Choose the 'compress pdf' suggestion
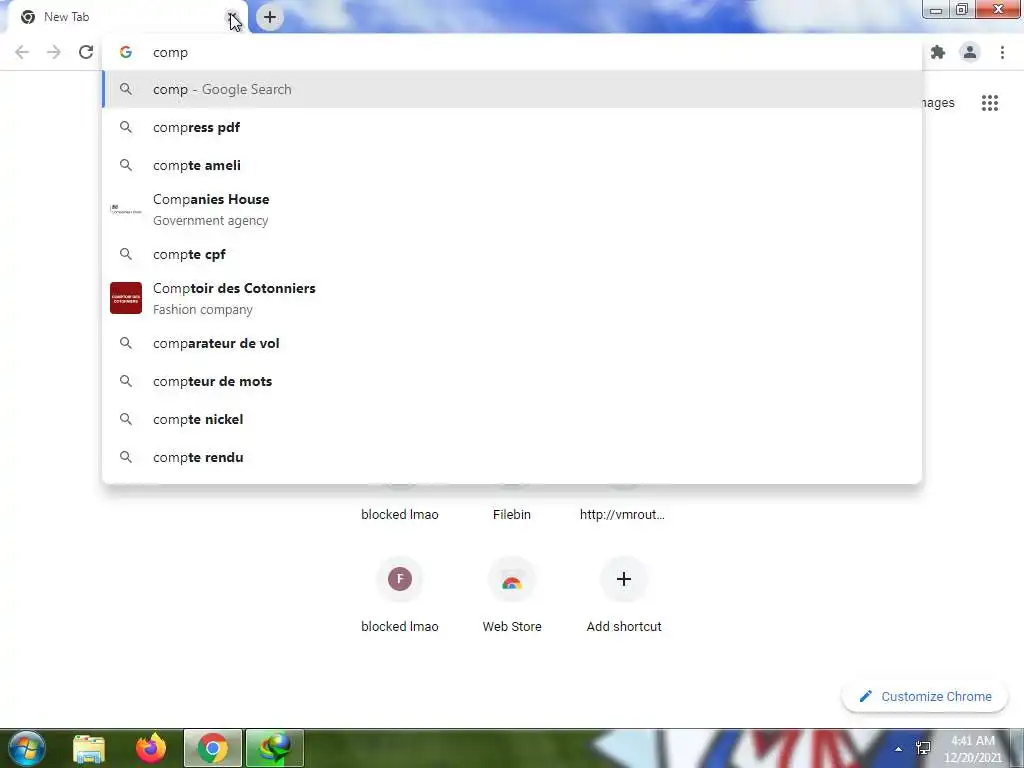The width and height of the screenshot is (1024, 768). click(512, 127)
